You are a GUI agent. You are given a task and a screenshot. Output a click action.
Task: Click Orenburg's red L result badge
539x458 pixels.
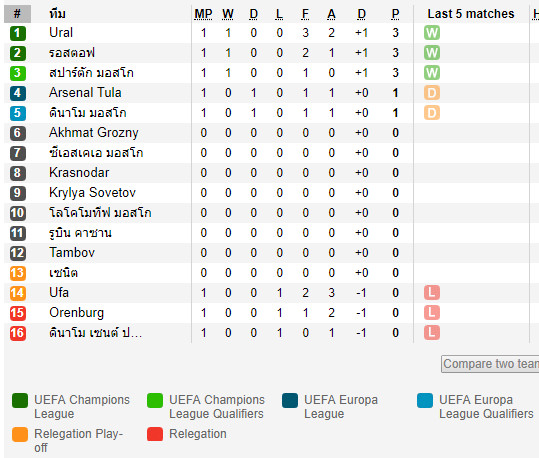pos(432,313)
